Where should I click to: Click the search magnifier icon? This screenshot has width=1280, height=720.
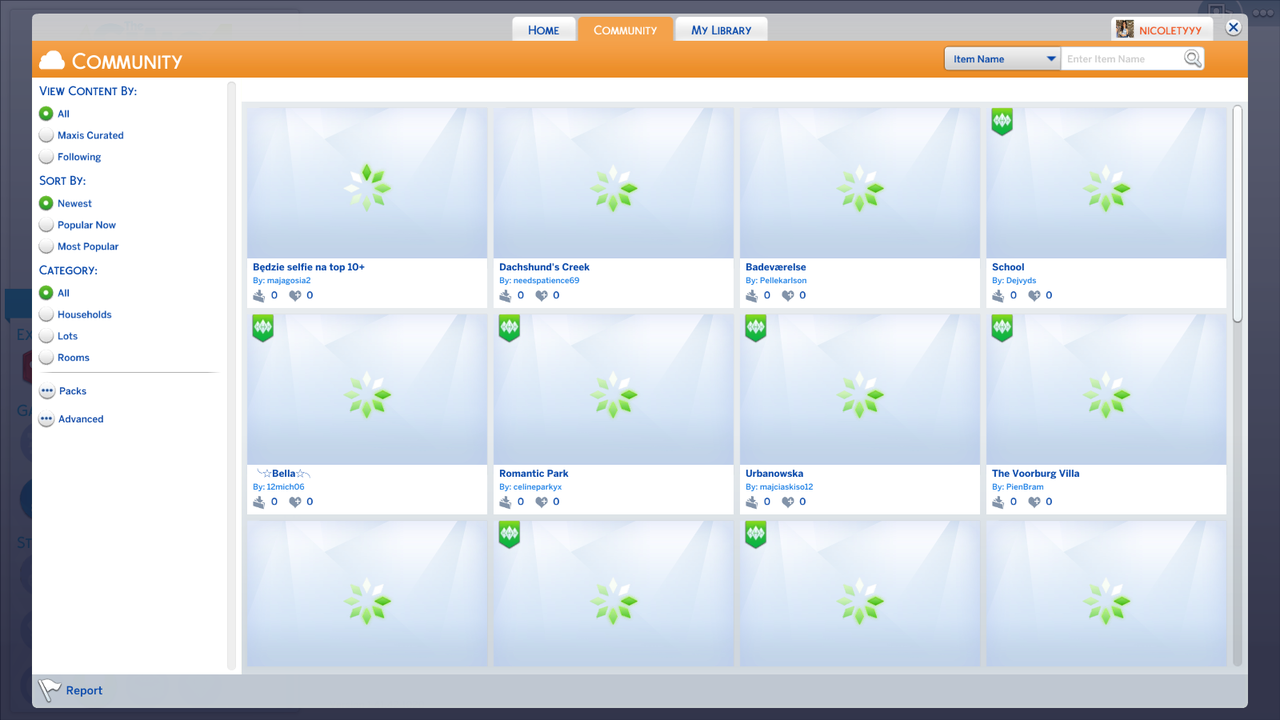(x=1192, y=59)
